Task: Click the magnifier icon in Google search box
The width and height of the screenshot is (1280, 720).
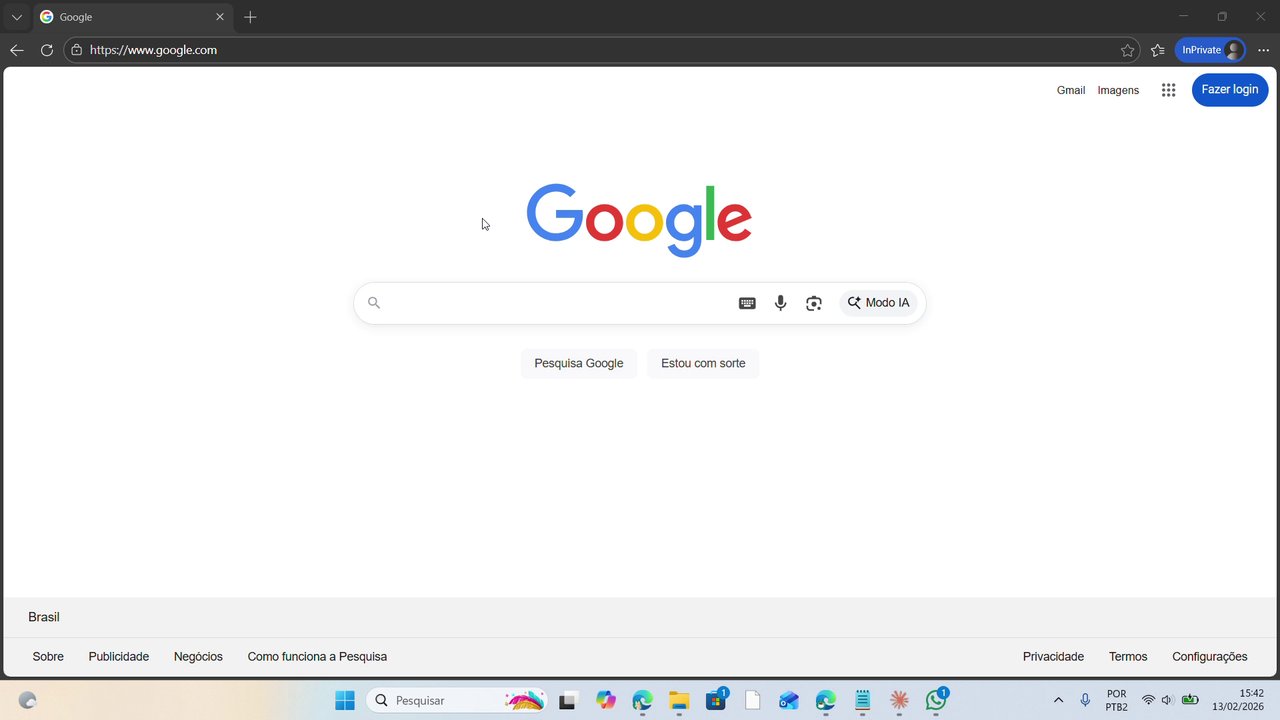Action: [x=374, y=303]
